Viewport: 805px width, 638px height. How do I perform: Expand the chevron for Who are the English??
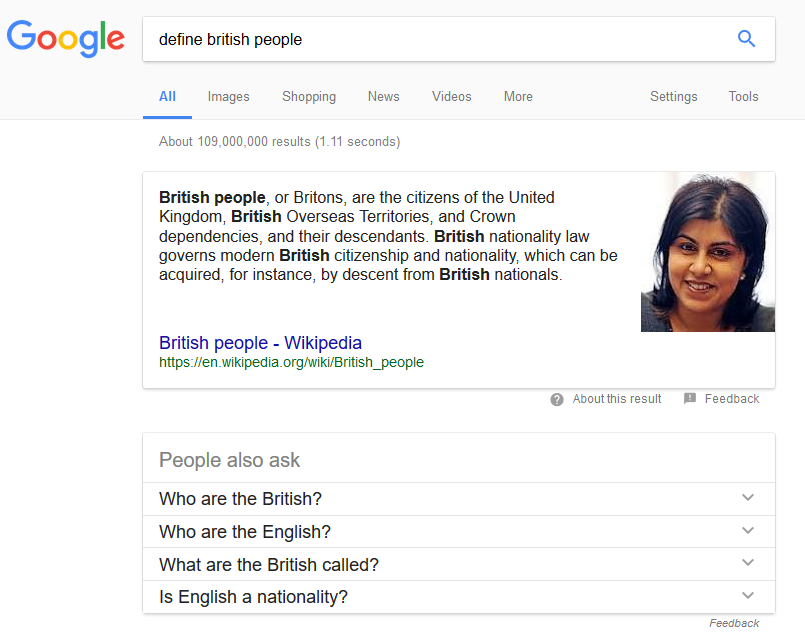pyautogui.click(x=748, y=530)
